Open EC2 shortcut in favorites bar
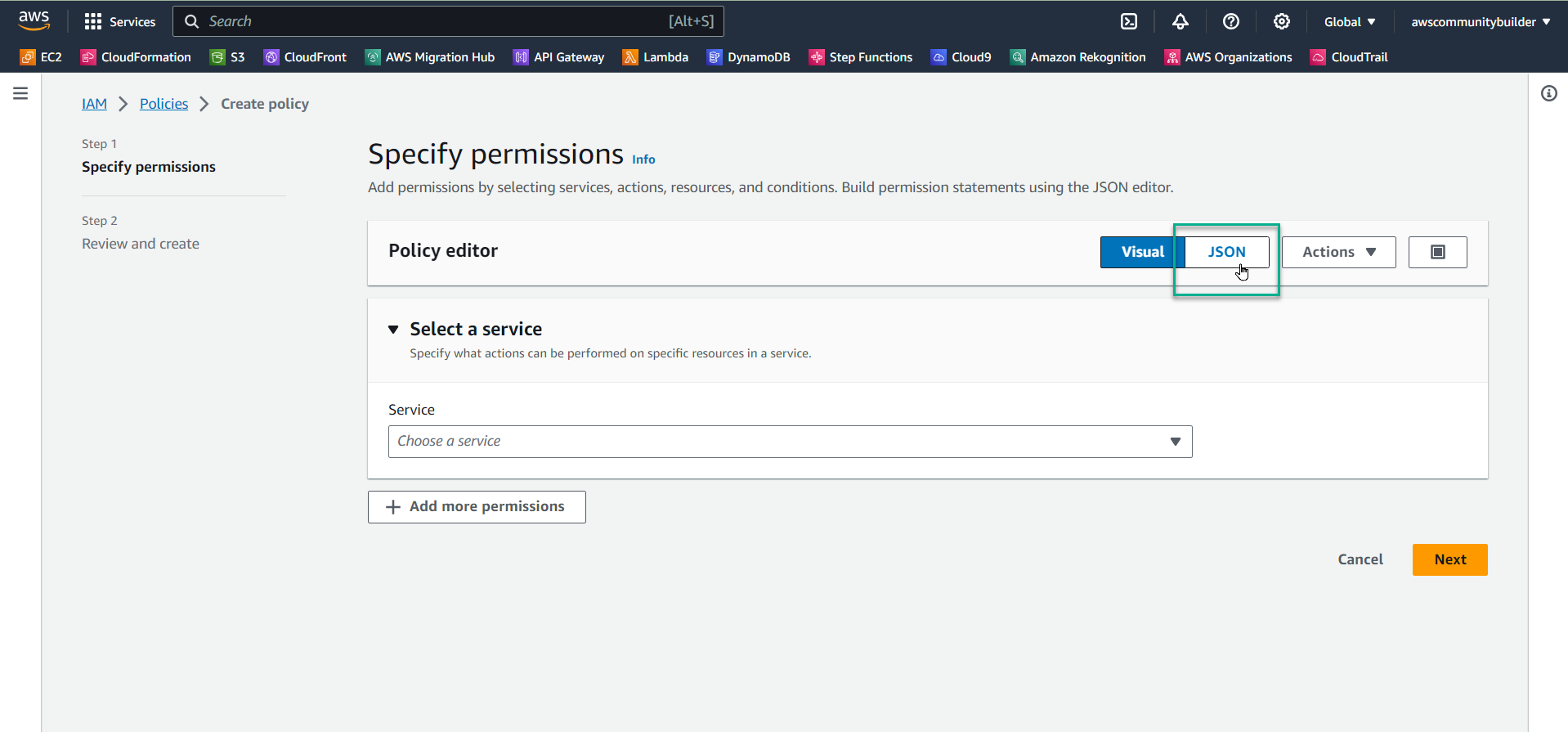Screen dimensions: 1568x732 pos(41,57)
